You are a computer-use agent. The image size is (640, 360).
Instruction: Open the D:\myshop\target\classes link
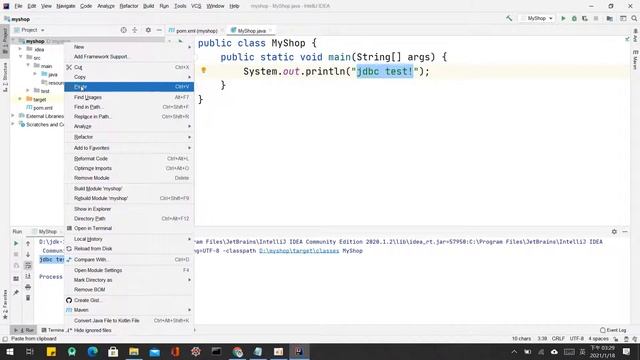click(x=299, y=251)
